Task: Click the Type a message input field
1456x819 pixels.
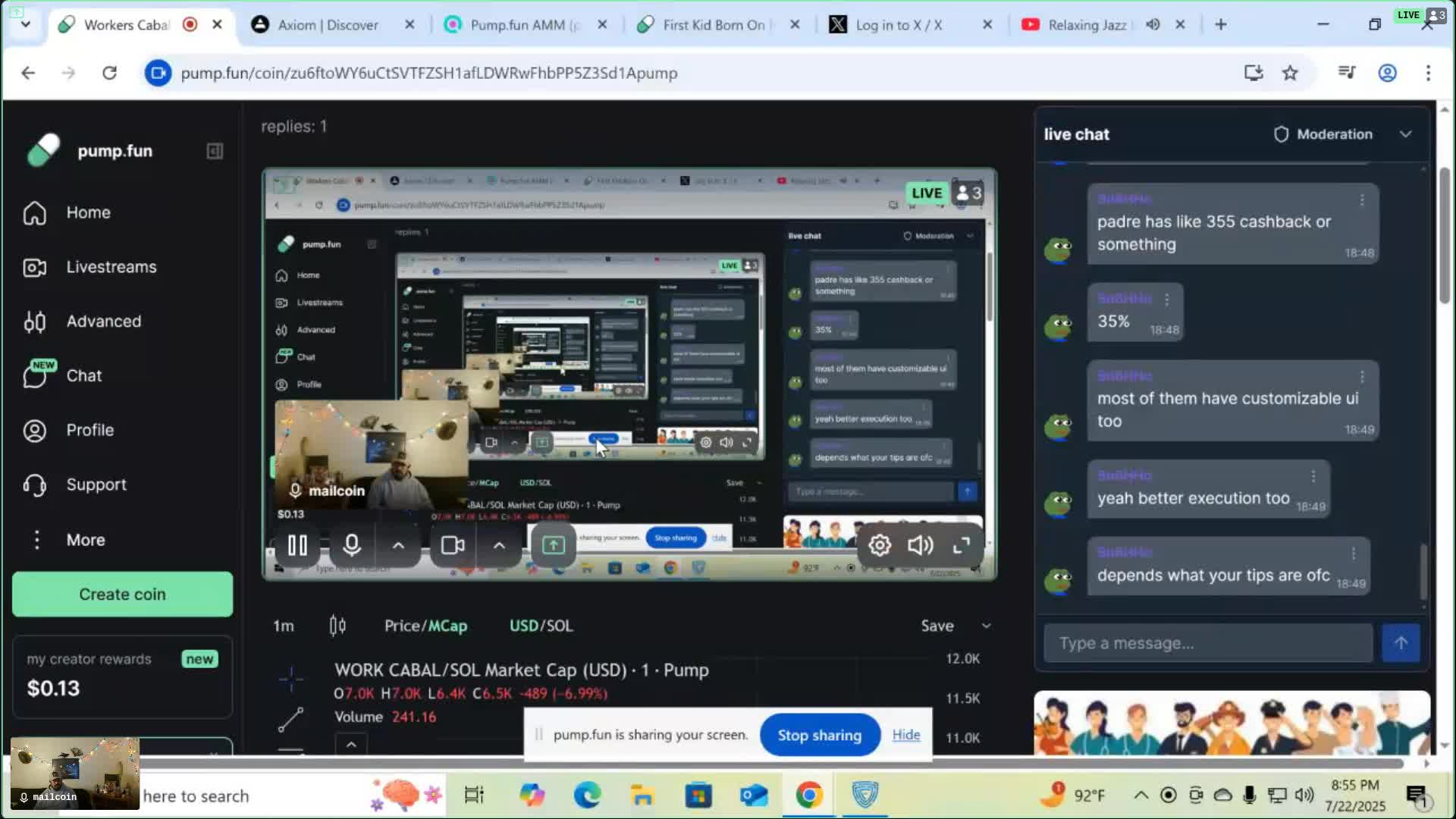Action: click(x=1207, y=643)
